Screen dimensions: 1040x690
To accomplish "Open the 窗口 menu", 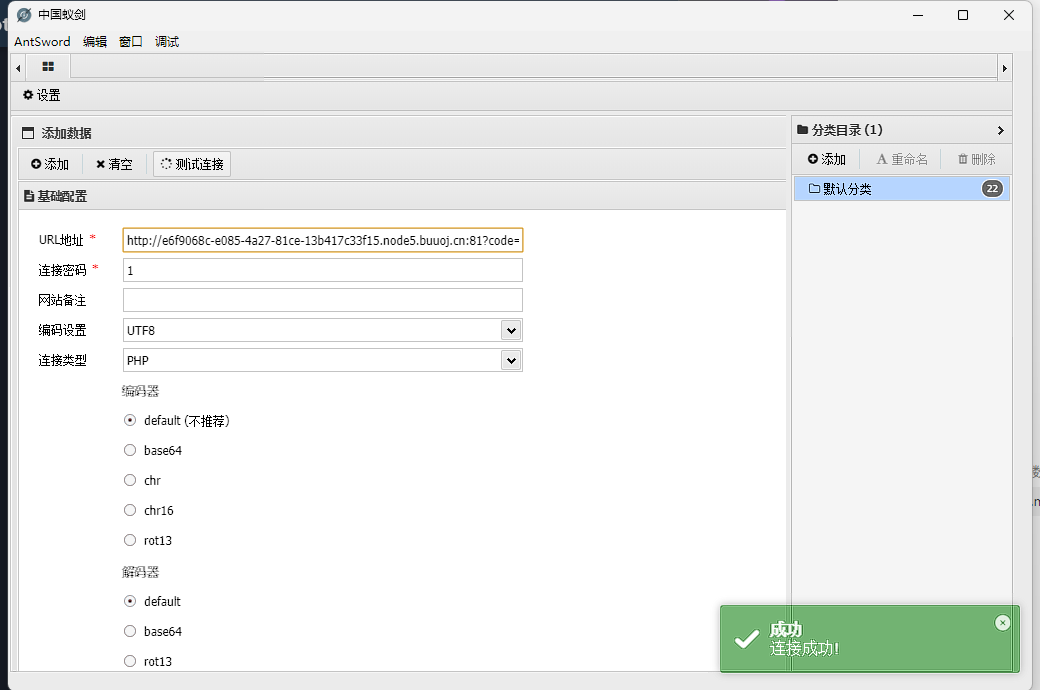I will pos(131,42).
